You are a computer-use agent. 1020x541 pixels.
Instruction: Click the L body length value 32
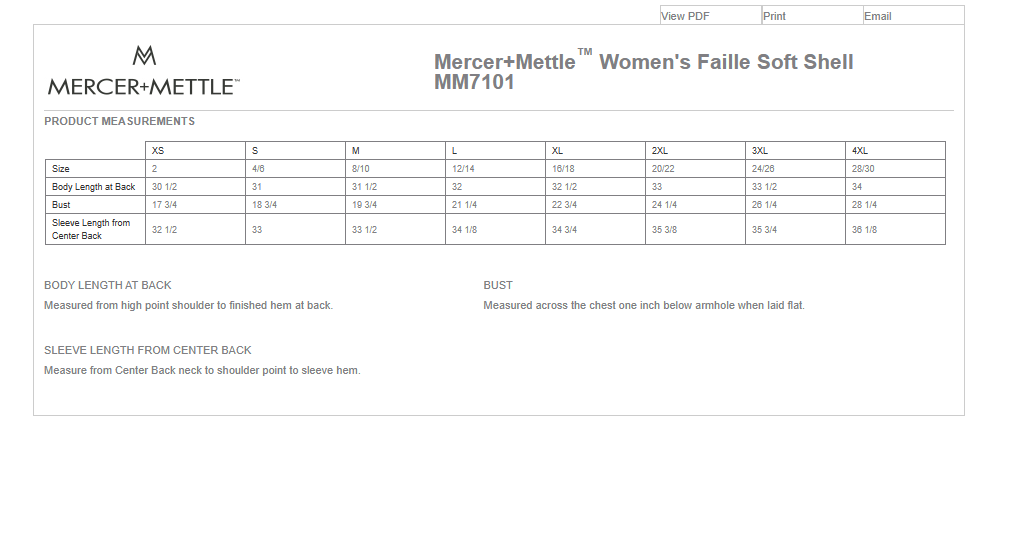pyautogui.click(x=457, y=187)
